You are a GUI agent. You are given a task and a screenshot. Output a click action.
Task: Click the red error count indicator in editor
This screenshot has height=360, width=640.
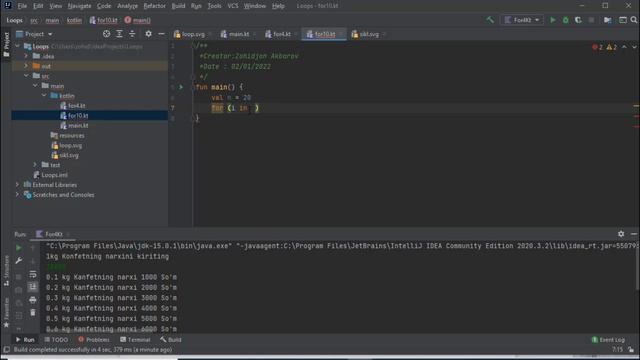[598, 47]
